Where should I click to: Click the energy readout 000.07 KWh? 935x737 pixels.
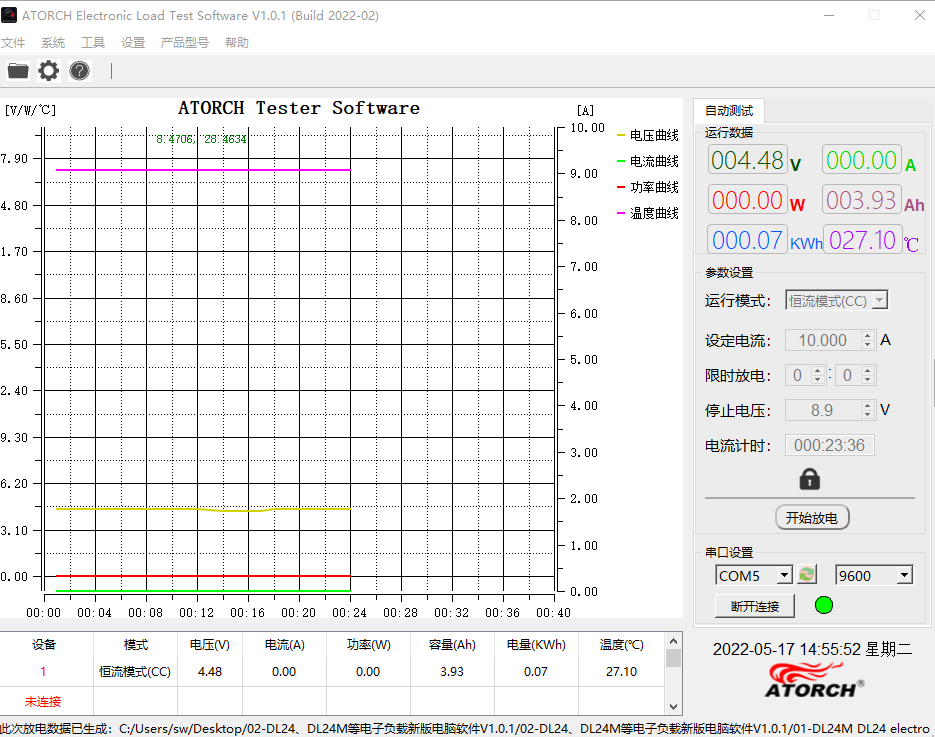click(748, 240)
